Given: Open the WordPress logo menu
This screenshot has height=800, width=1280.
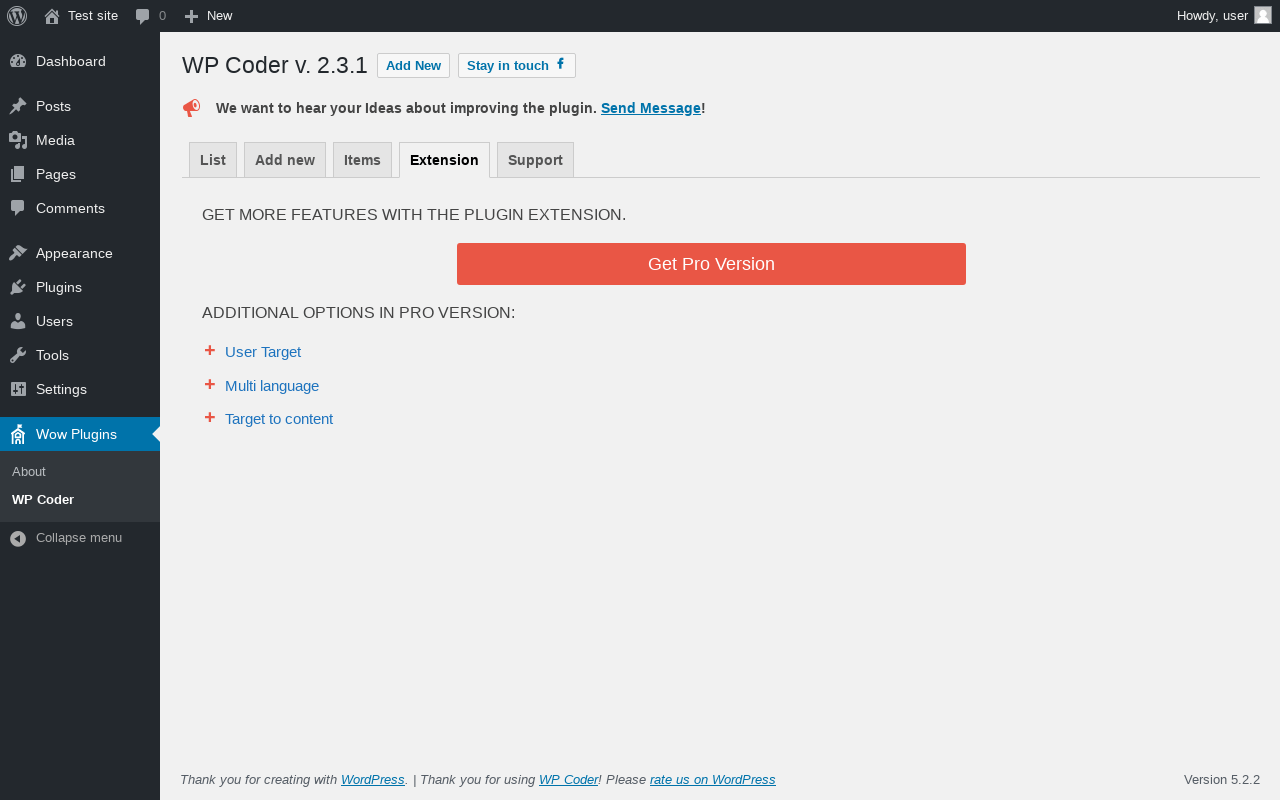Looking at the screenshot, I should (x=17, y=16).
